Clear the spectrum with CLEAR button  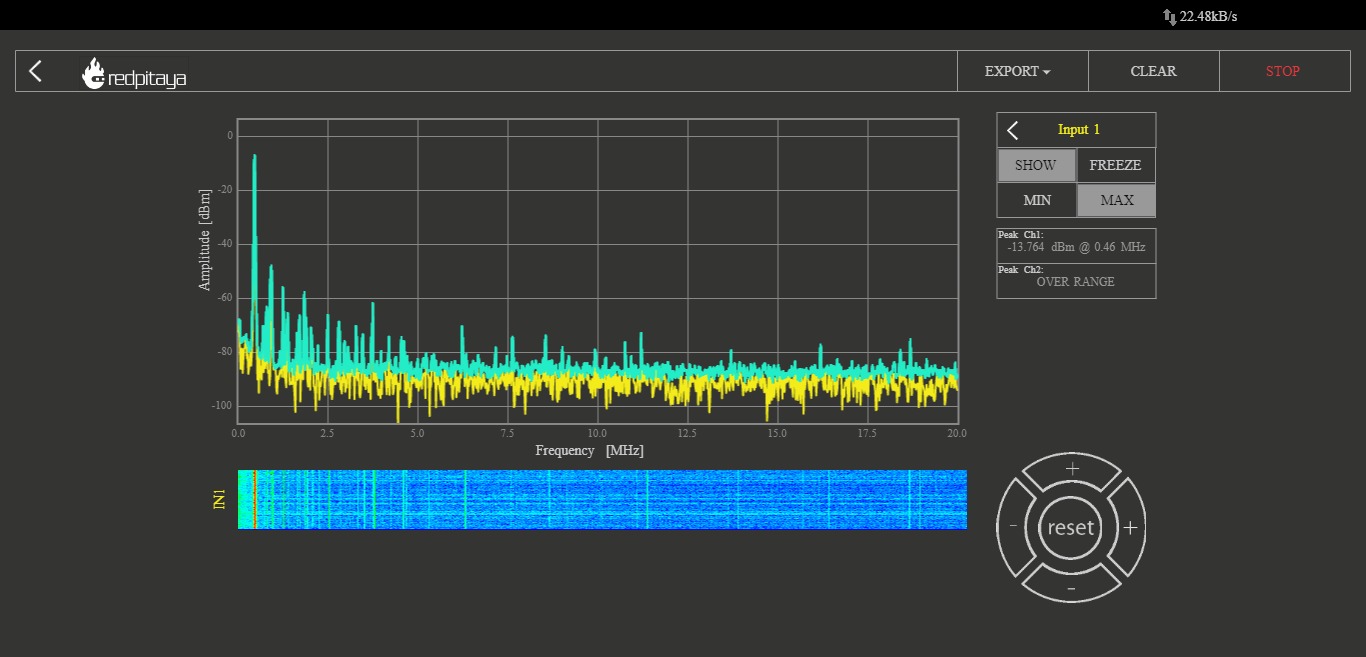tap(1153, 71)
